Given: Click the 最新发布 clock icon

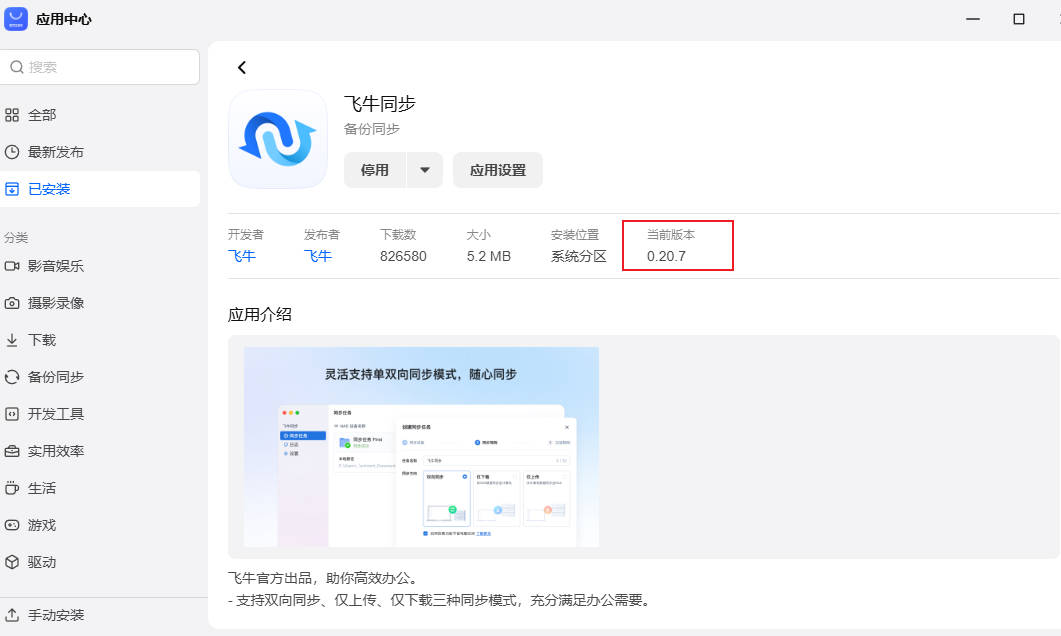Looking at the screenshot, I should point(12,152).
